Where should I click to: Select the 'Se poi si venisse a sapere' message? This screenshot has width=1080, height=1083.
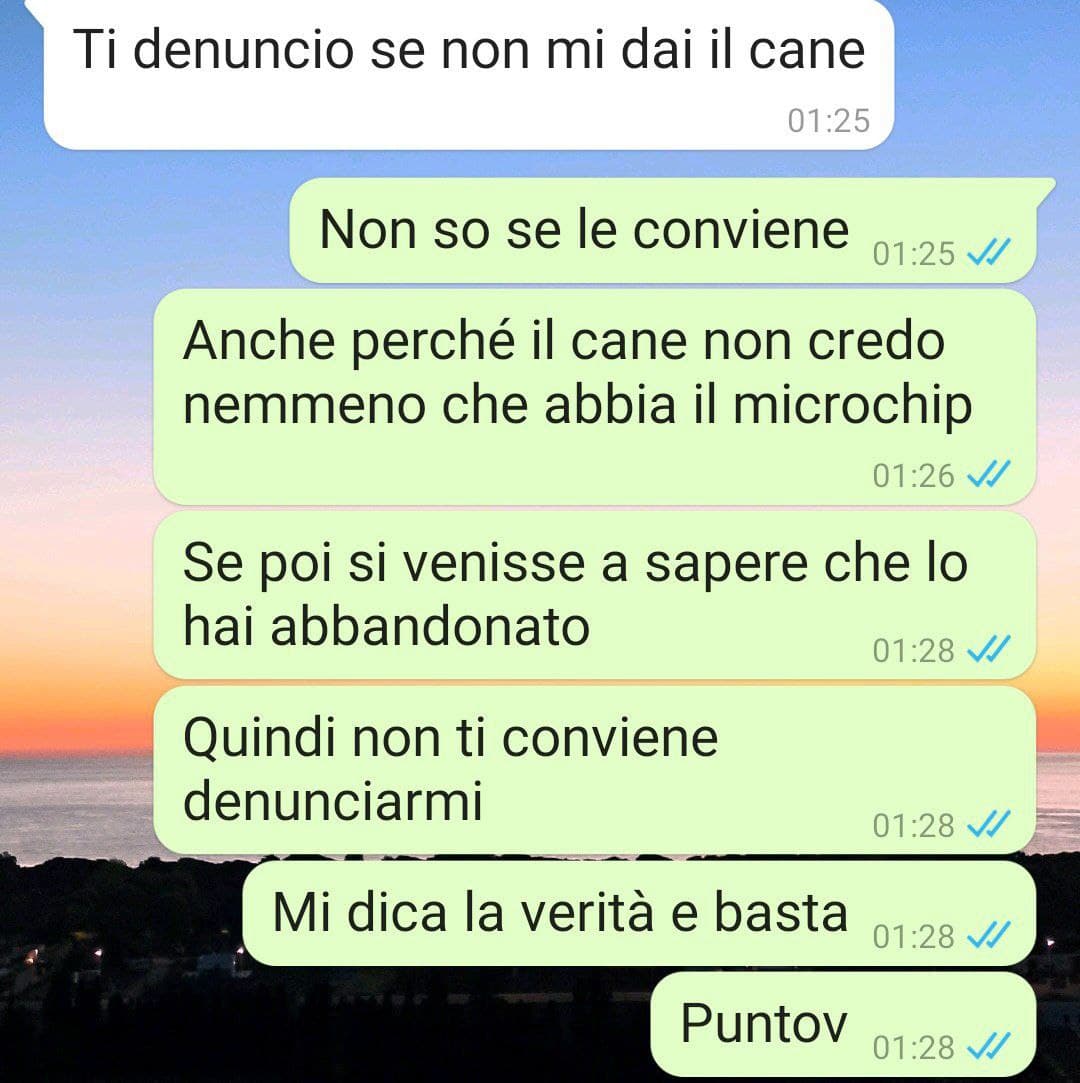pos(595,595)
